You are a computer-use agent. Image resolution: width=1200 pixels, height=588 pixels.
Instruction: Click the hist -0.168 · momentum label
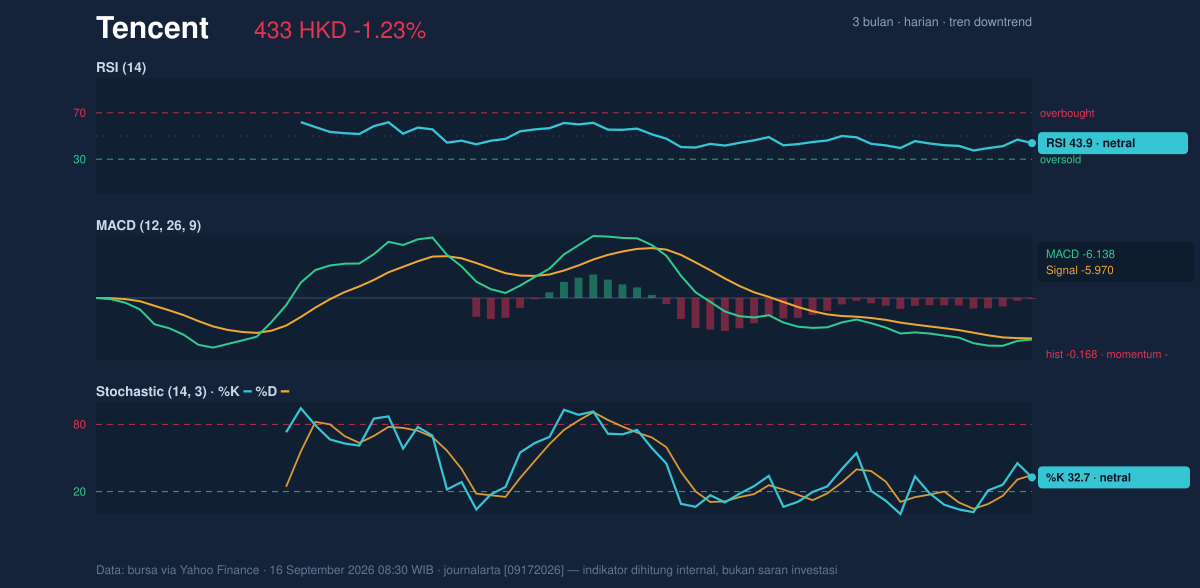tap(1107, 354)
